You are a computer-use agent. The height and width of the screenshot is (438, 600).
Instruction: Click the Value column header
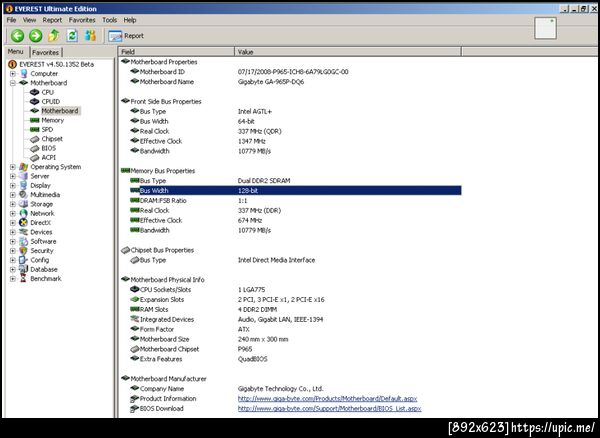348,52
